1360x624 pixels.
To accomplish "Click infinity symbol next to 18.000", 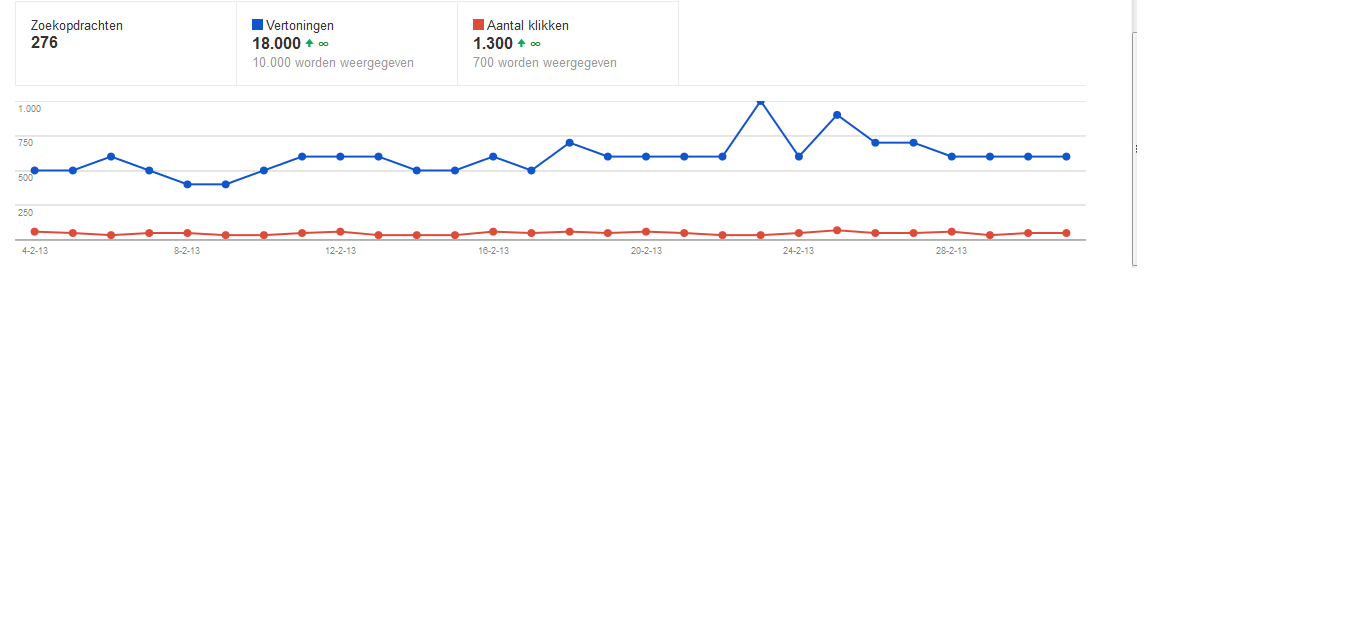I will [324, 44].
